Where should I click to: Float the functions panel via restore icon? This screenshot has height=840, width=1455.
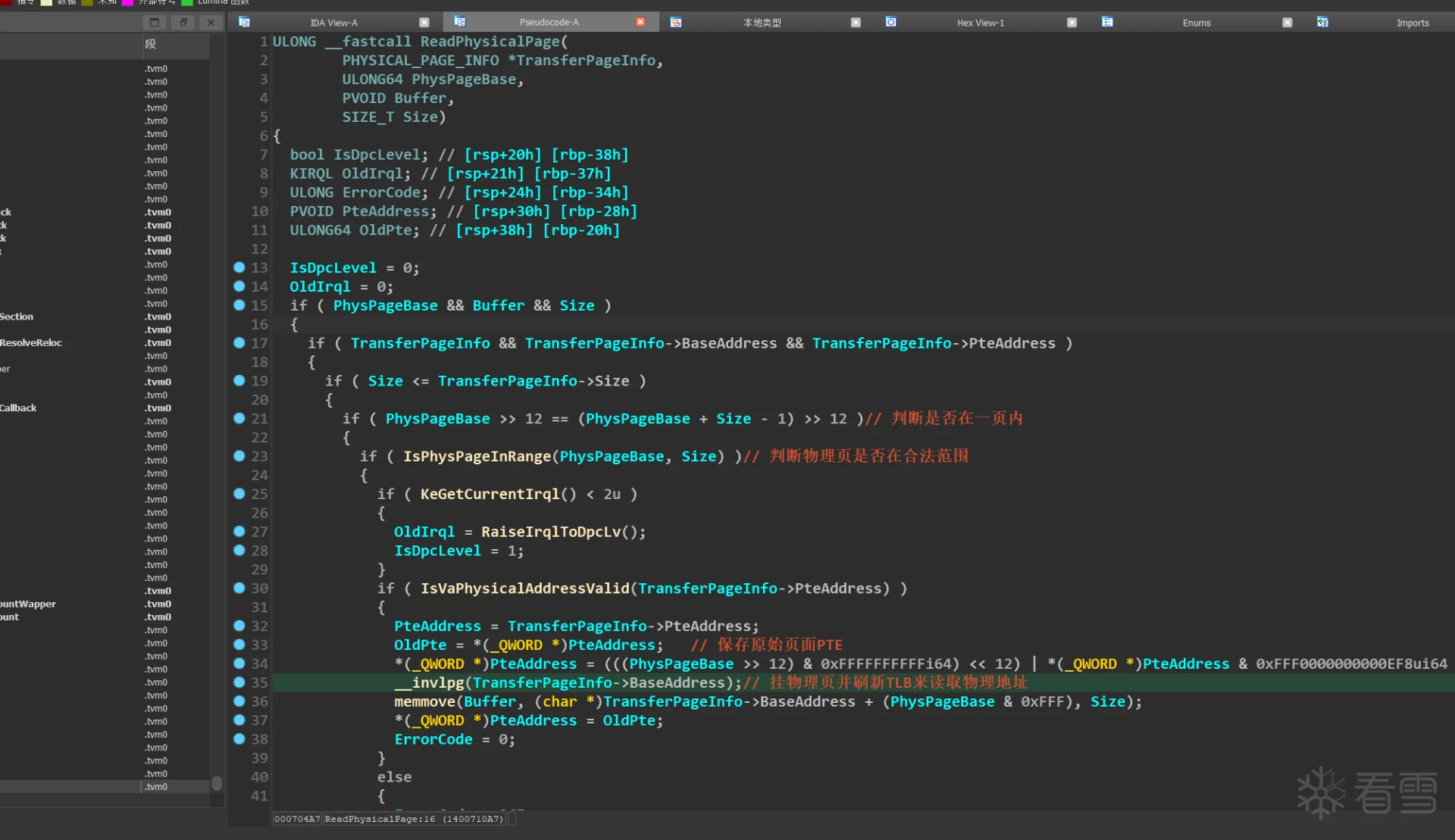coord(183,22)
